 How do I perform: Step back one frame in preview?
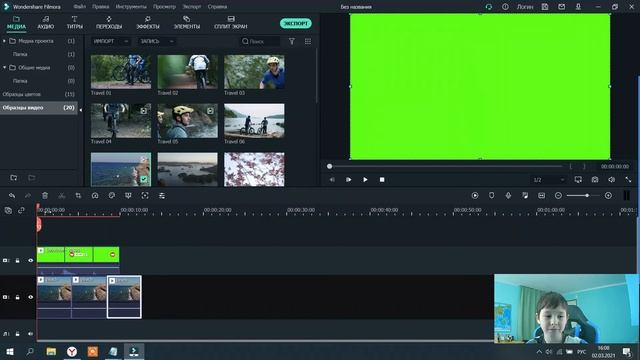tap(332, 180)
